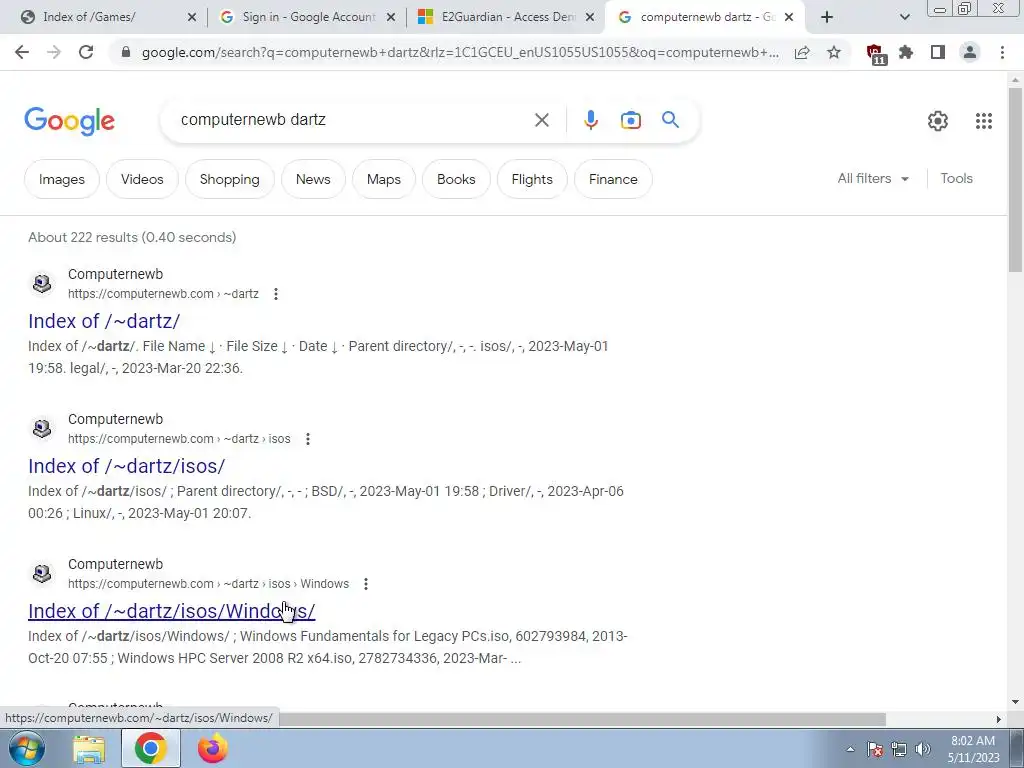1024x768 pixels.
Task: Search by image with camera icon
Action: 631,120
